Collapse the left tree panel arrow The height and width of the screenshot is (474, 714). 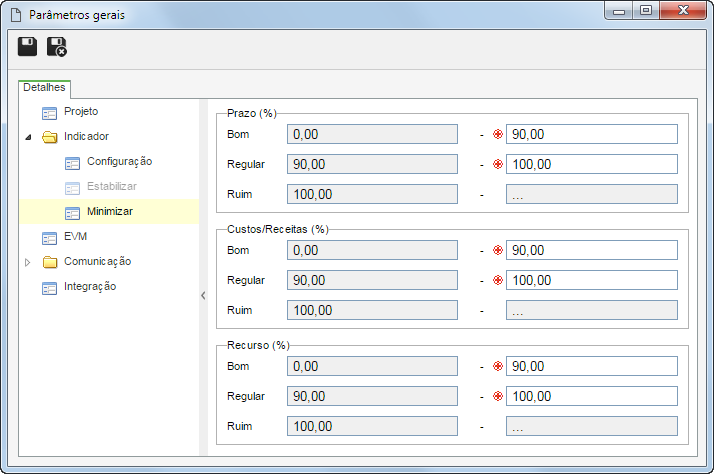(203, 296)
